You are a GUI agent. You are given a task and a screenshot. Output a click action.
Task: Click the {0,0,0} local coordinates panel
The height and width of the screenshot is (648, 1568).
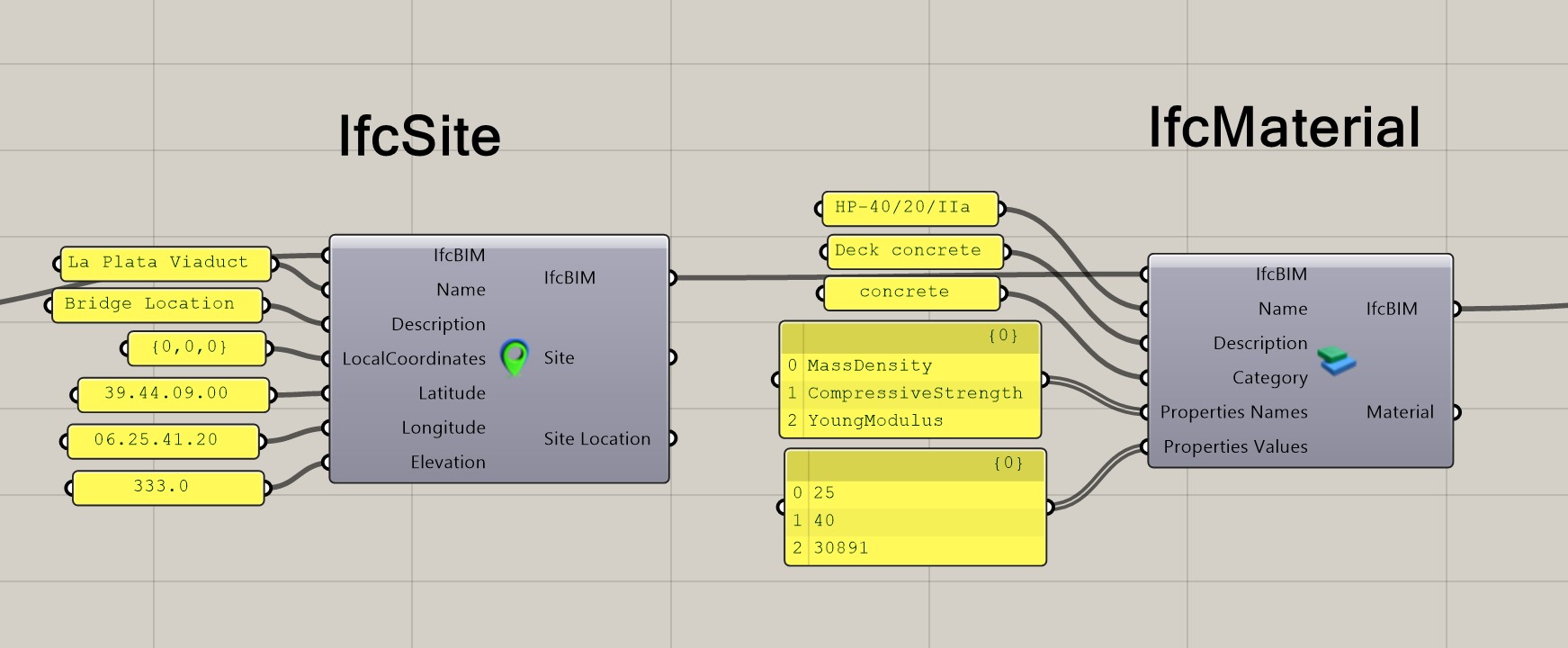point(196,347)
